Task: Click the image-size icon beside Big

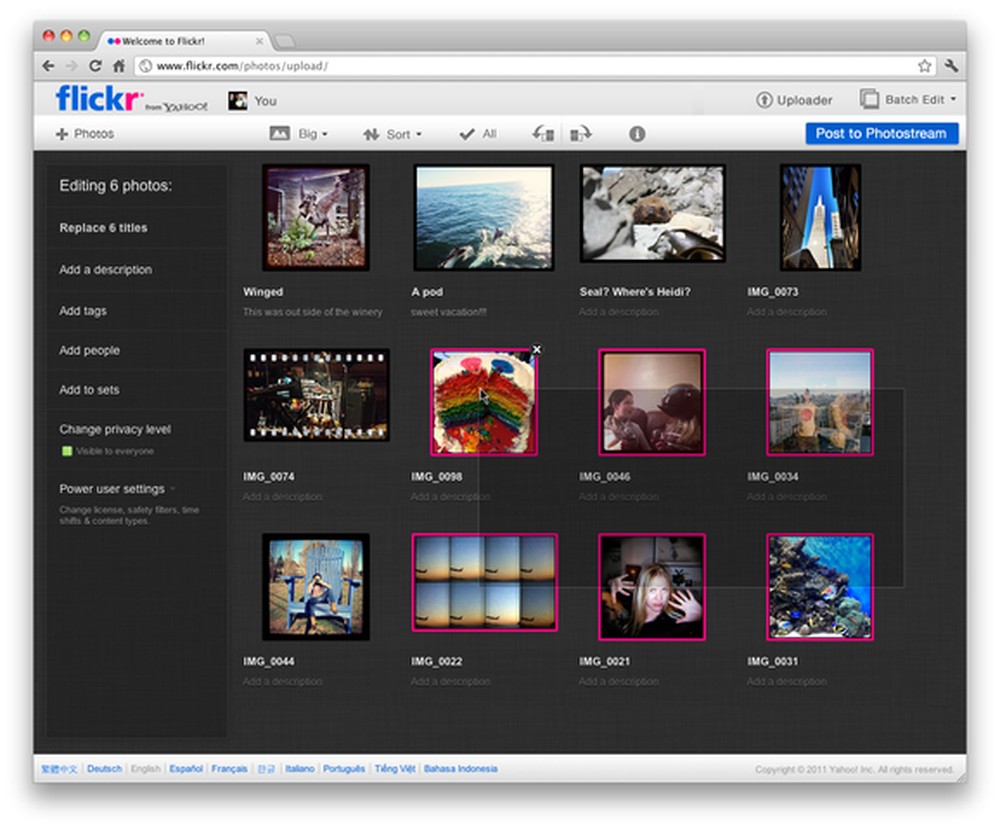Action: (282, 133)
